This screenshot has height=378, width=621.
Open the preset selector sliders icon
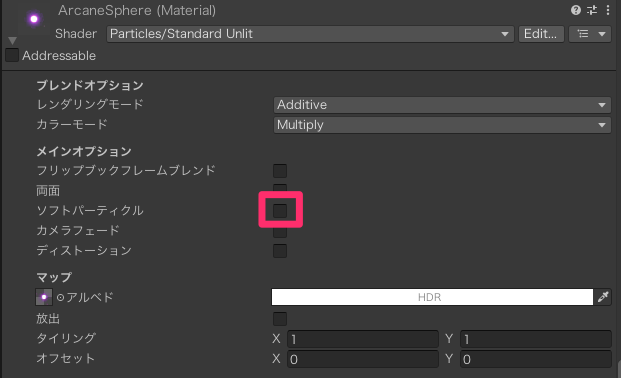(592, 10)
